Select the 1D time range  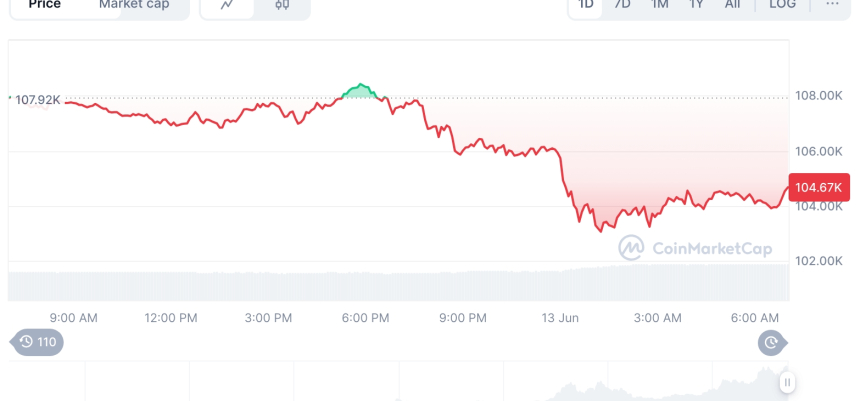coord(586,5)
